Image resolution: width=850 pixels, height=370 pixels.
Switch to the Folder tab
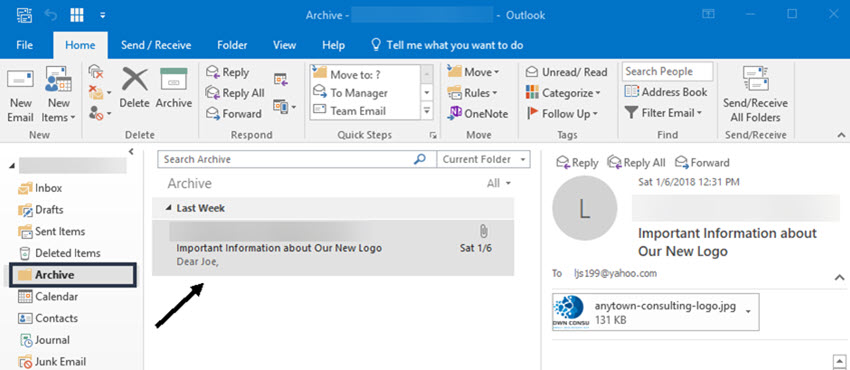pos(232,46)
